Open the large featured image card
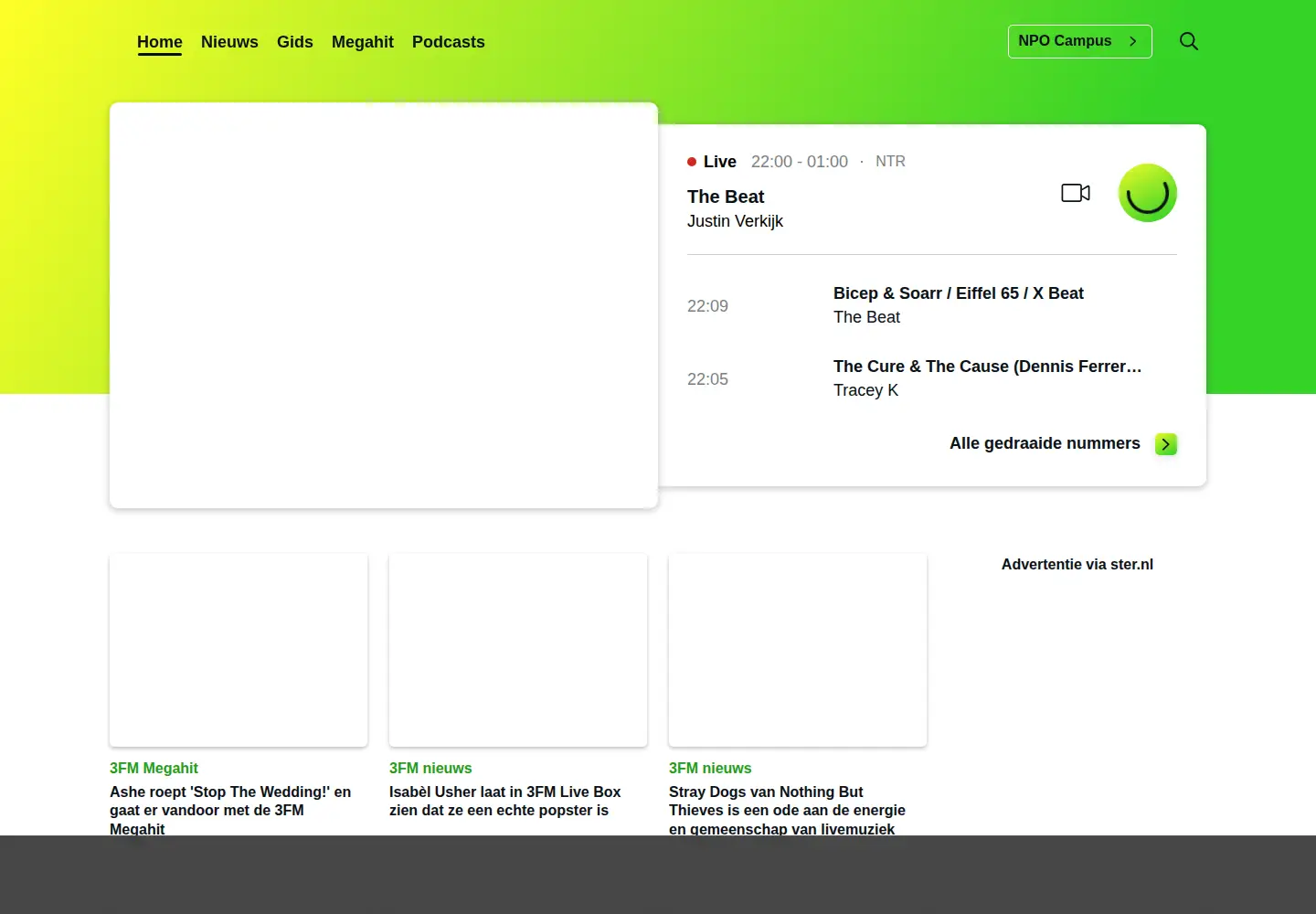Screen dimensions: 1316x914 coord(384,305)
